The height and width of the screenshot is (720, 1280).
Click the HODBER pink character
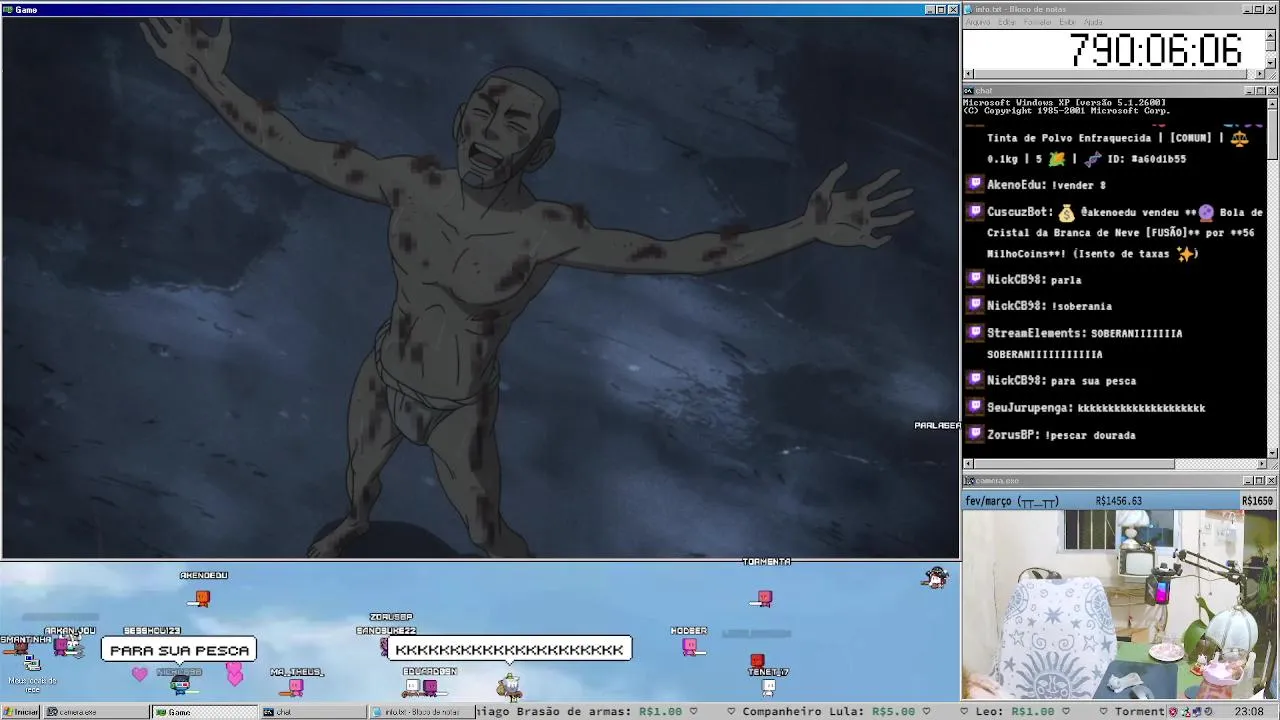point(690,646)
